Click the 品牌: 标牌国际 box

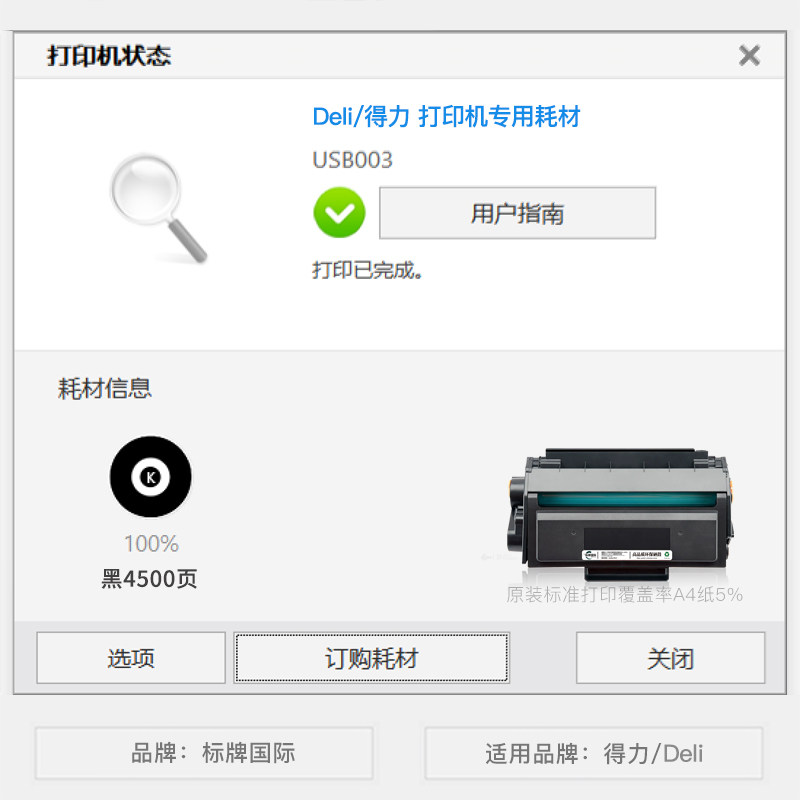(x=204, y=753)
